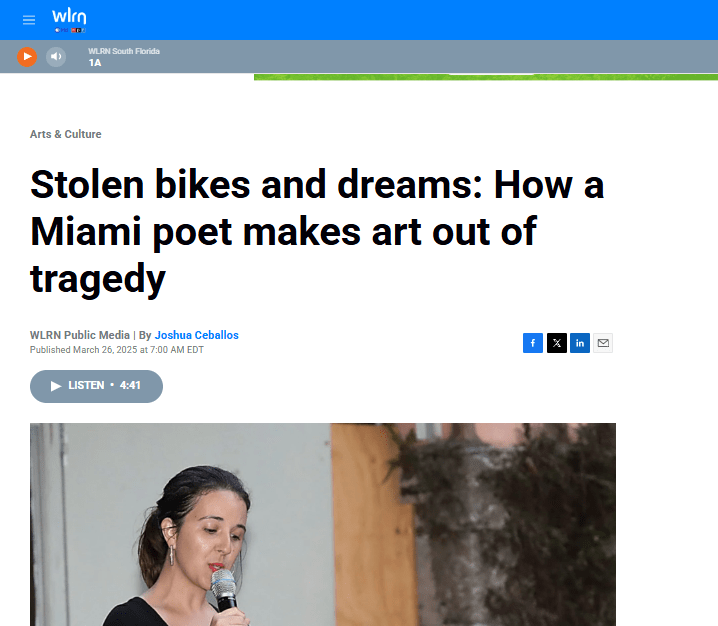Open the Arts & Culture section
718x626 pixels.
(65, 134)
